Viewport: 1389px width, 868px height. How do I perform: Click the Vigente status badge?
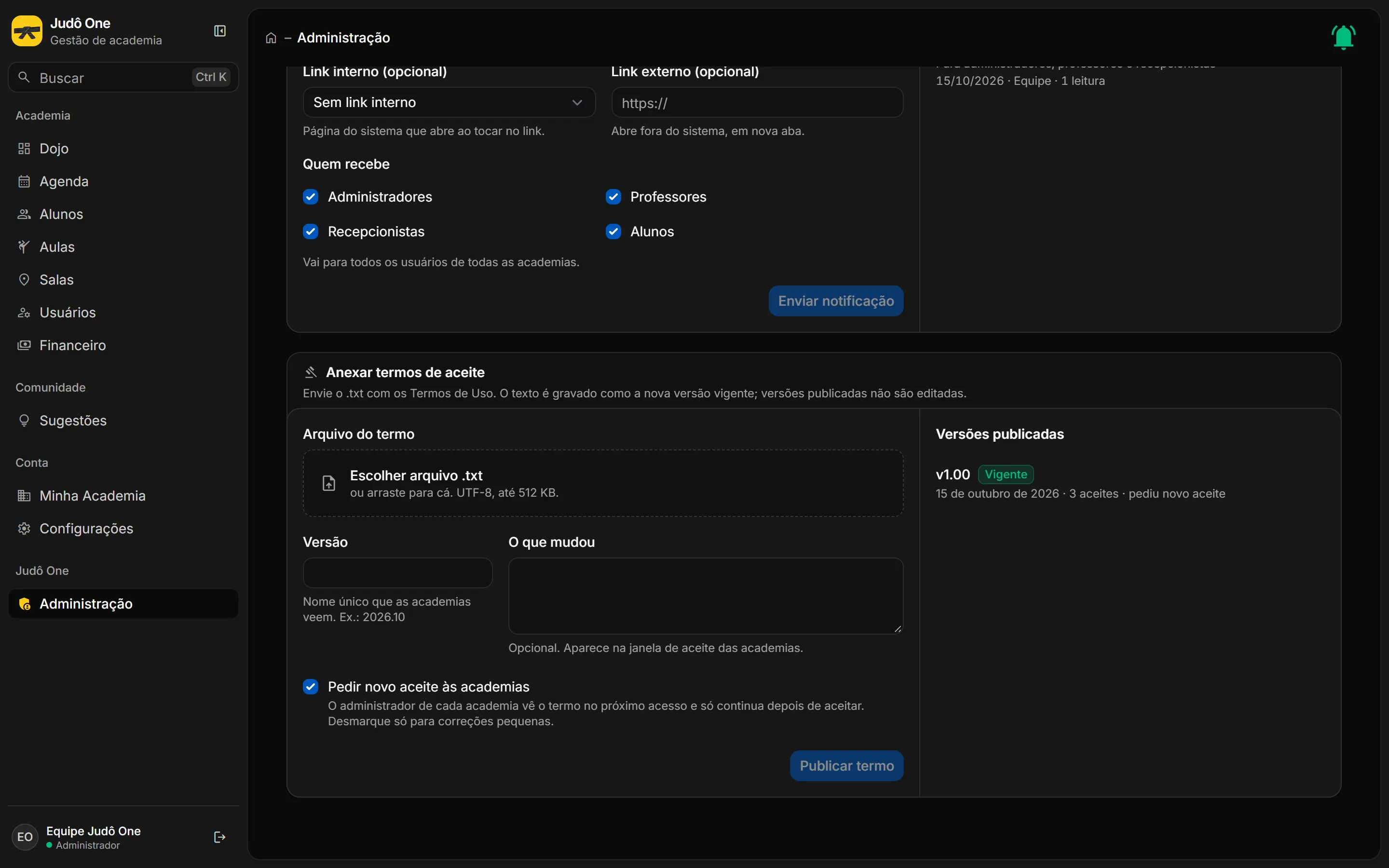tap(1006, 474)
